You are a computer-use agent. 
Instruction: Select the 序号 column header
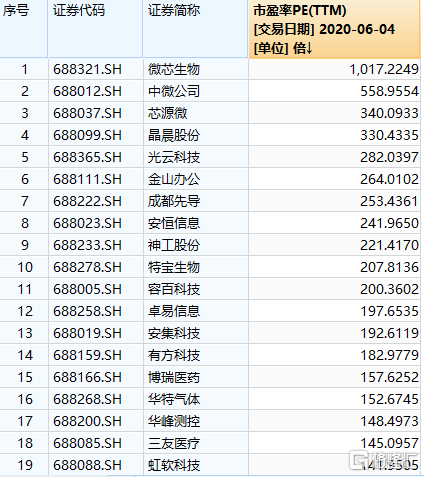[23, 29]
